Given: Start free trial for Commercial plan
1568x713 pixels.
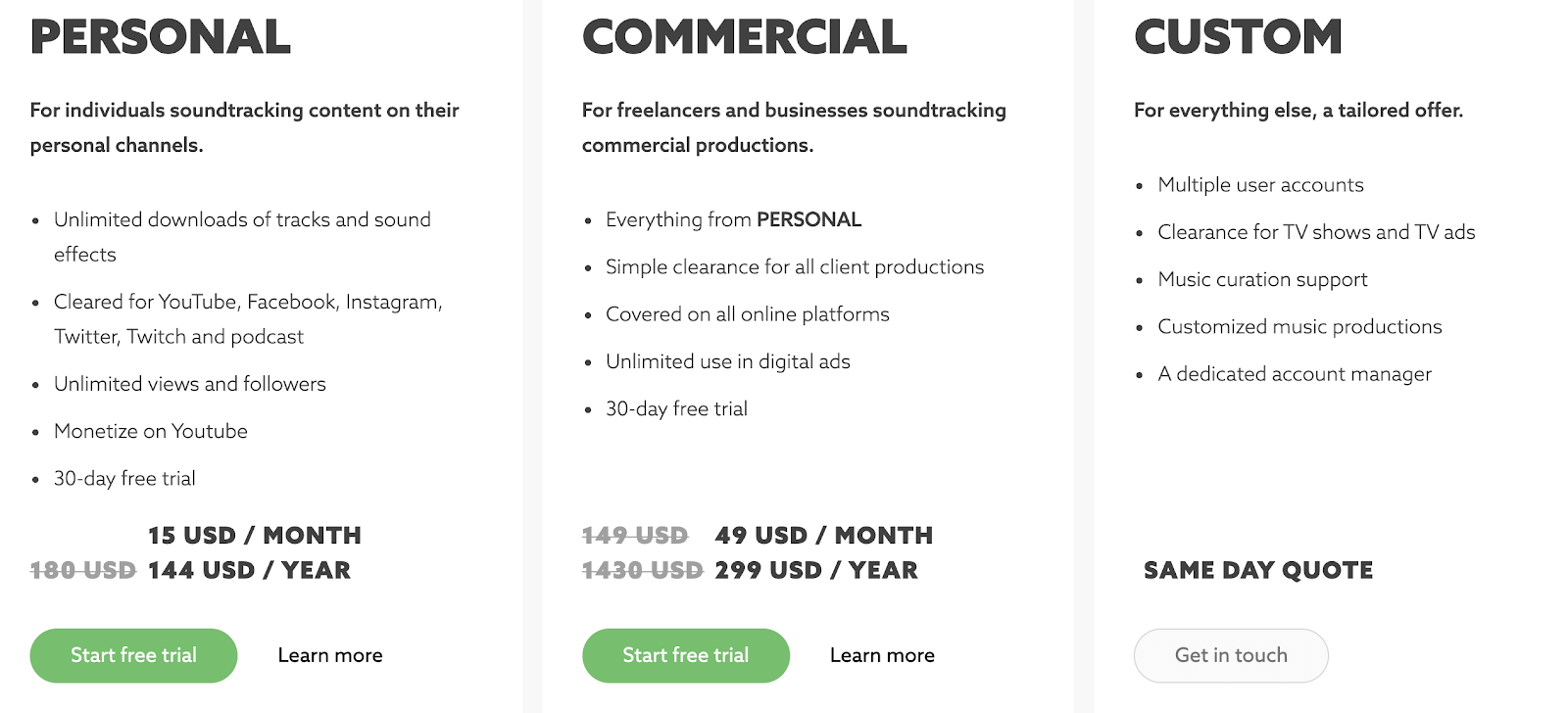Looking at the screenshot, I should (686, 655).
